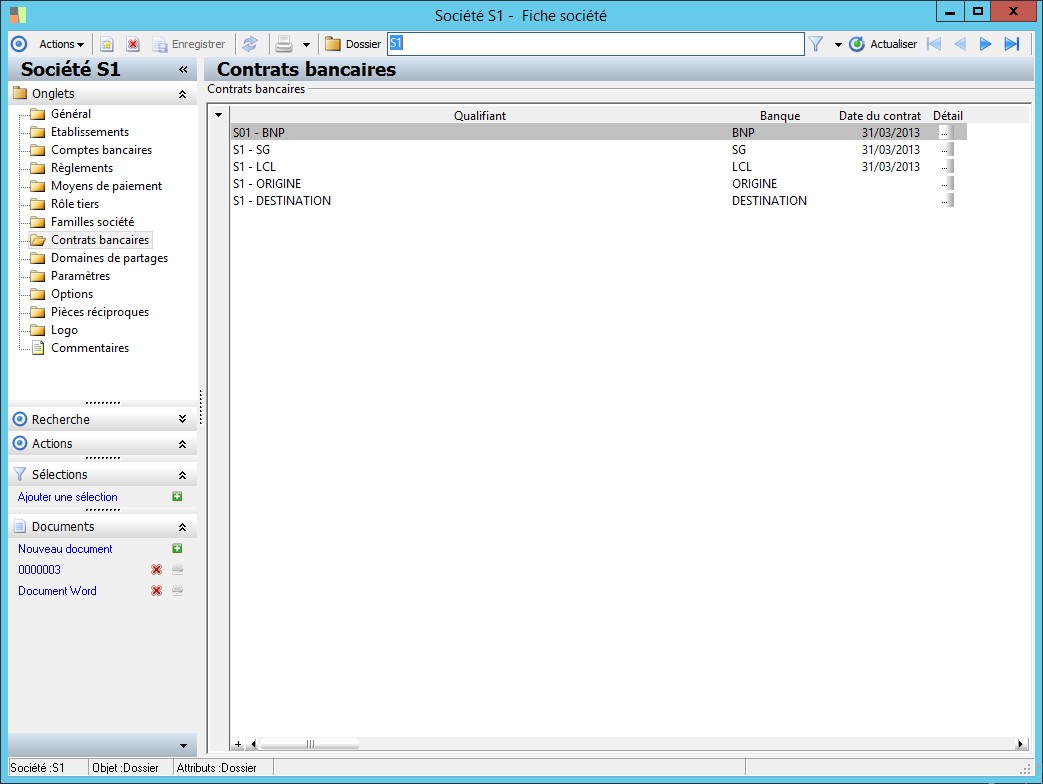The width and height of the screenshot is (1043, 784).
Task: Open the Moyens de paiement folder
Action: coord(106,186)
